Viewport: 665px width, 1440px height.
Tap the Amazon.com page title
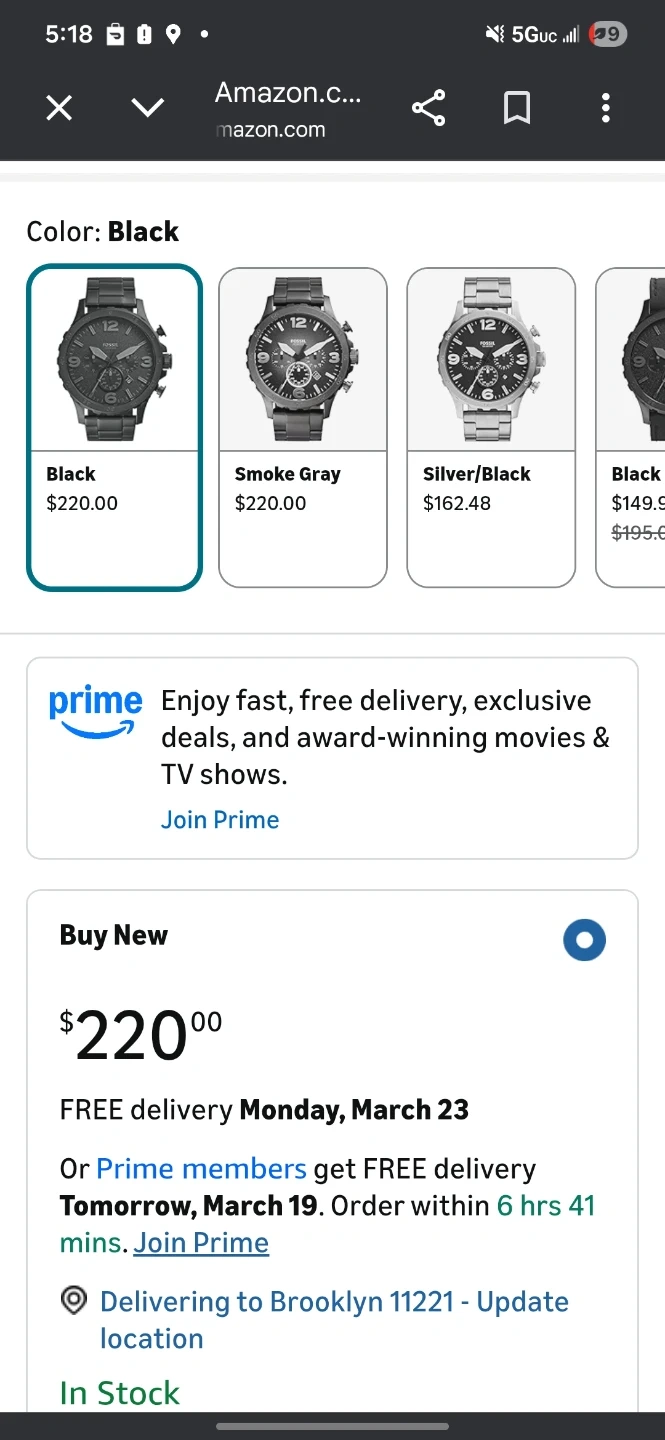pos(288,94)
